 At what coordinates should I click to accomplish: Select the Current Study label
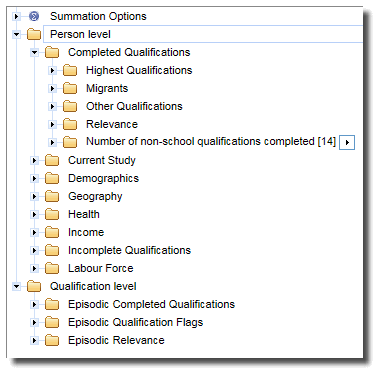pos(102,160)
